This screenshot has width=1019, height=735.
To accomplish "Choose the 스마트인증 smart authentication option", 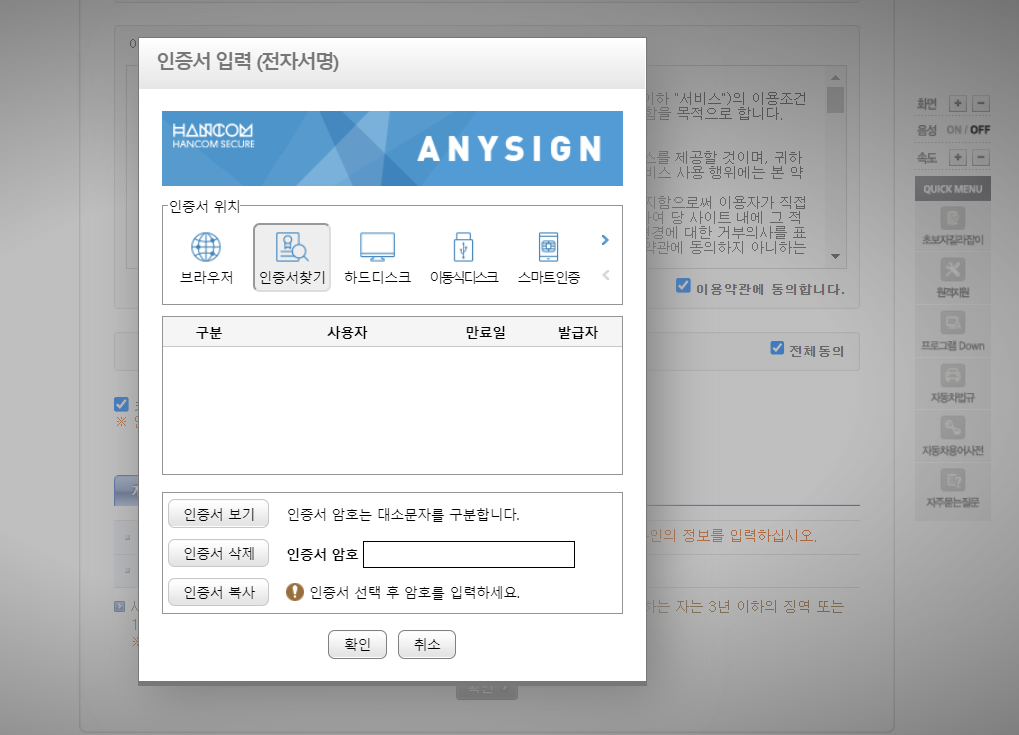I will point(548,257).
